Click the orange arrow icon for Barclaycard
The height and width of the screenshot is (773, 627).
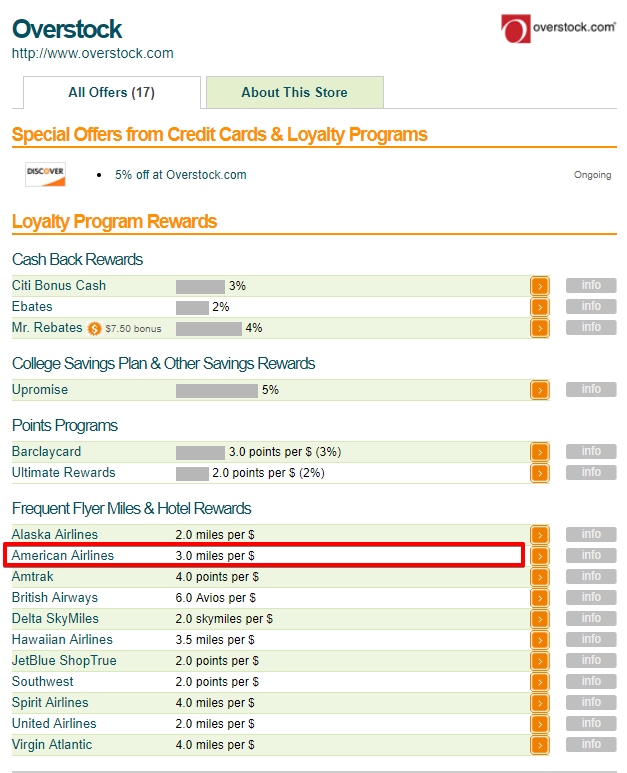point(540,452)
